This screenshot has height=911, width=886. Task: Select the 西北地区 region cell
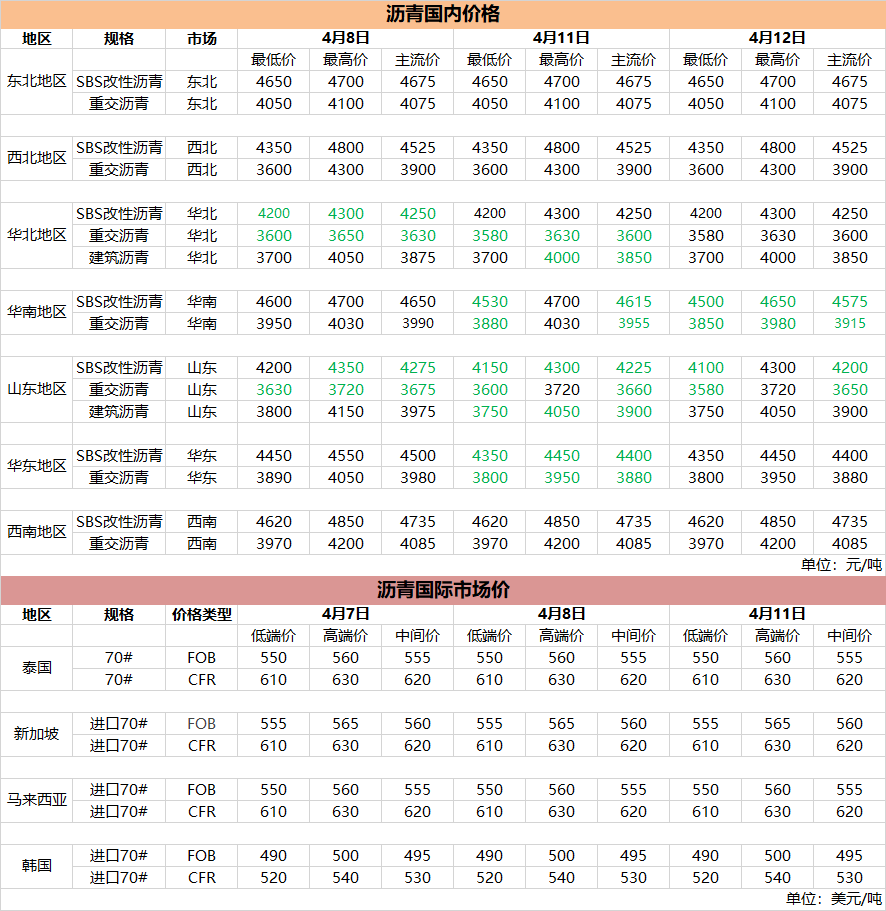(x=37, y=158)
